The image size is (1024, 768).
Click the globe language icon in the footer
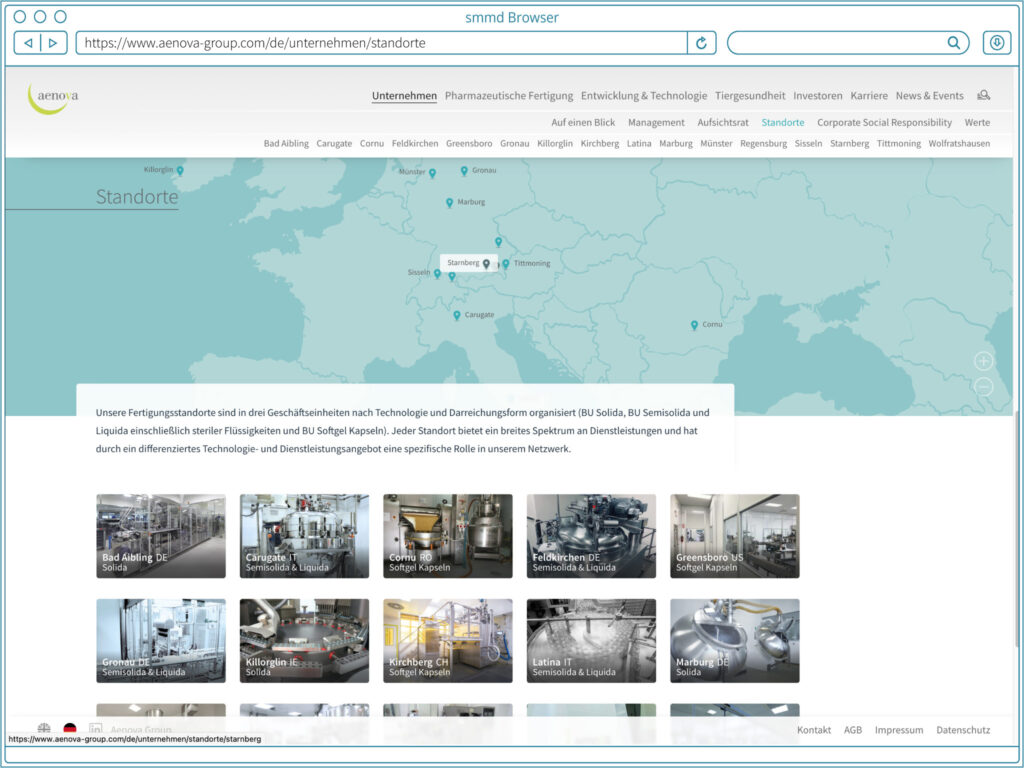pyautogui.click(x=44, y=728)
